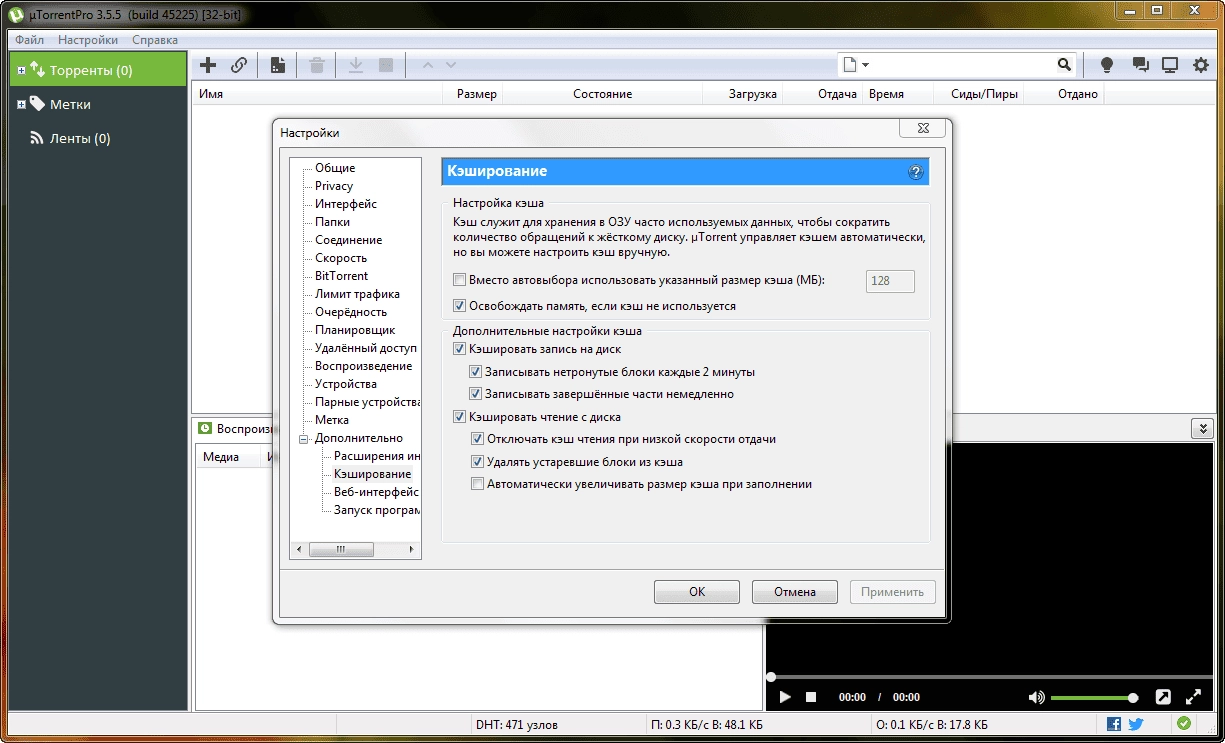This screenshot has height=743, width=1225.
Task: Switch the player to fullscreen
Action: pyautogui.click(x=1193, y=697)
